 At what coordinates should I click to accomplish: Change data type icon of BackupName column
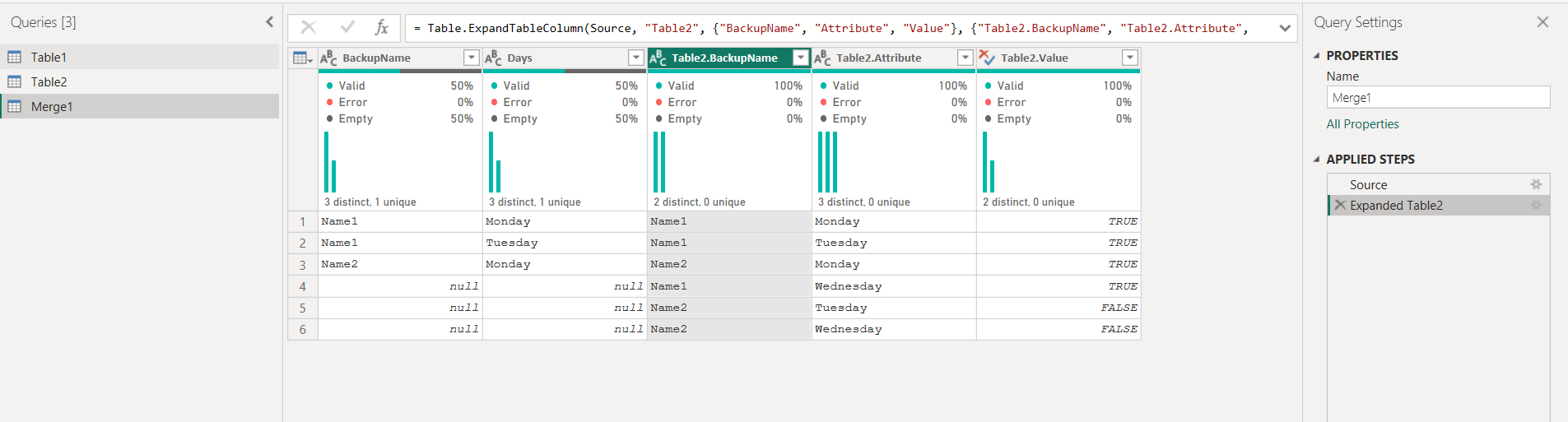(x=328, y=58)
